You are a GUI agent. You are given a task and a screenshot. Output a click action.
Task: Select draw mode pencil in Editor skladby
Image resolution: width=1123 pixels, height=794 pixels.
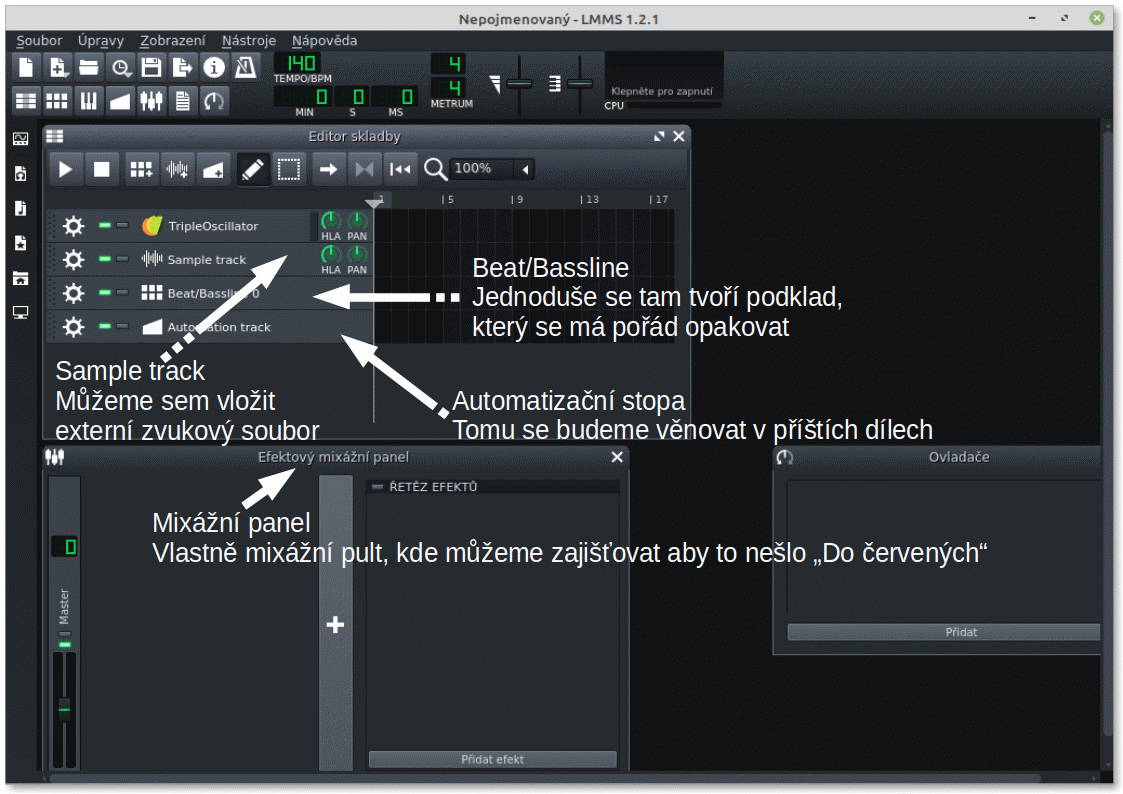coord(252,170)
